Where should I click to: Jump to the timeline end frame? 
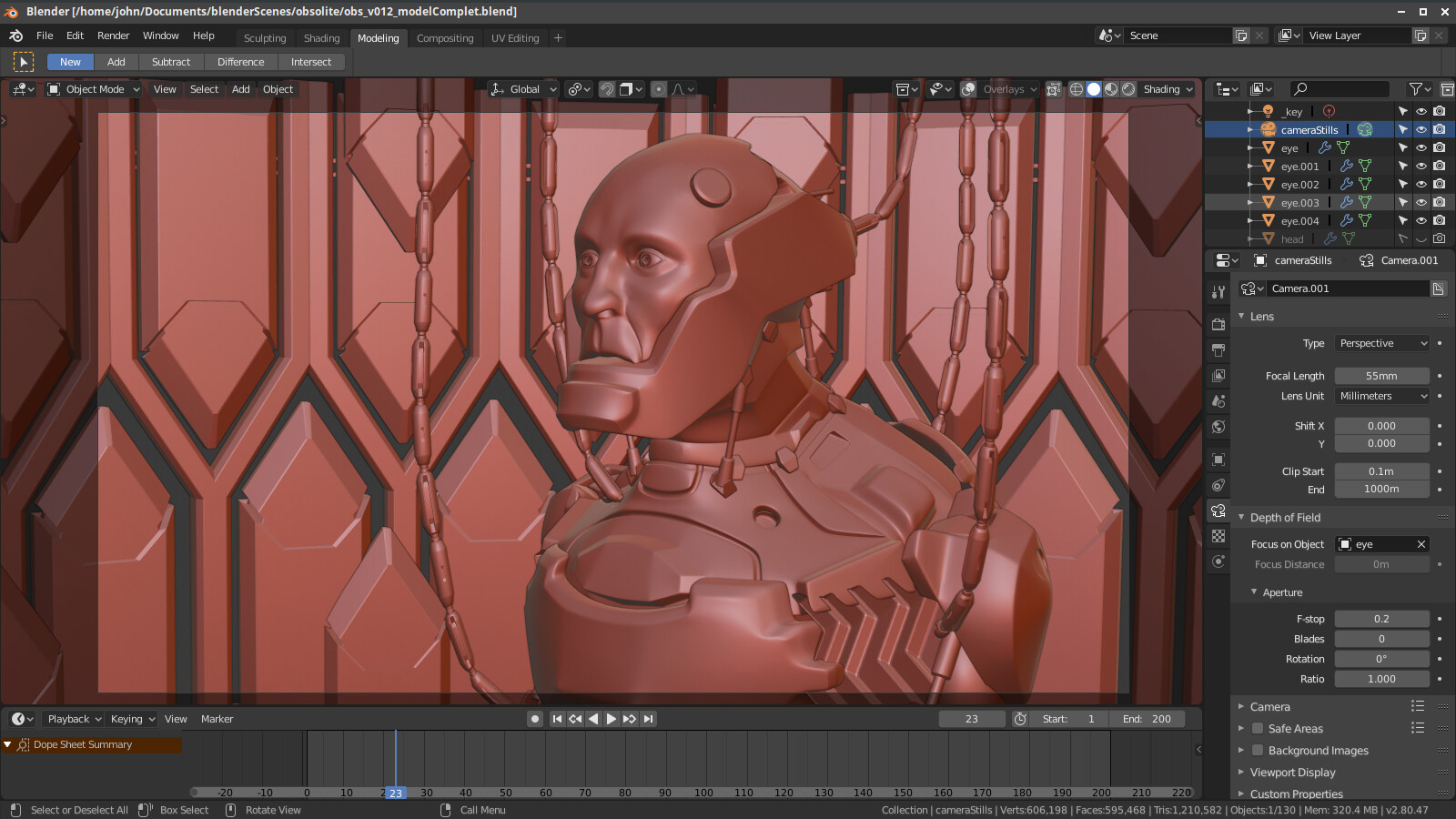648,719
